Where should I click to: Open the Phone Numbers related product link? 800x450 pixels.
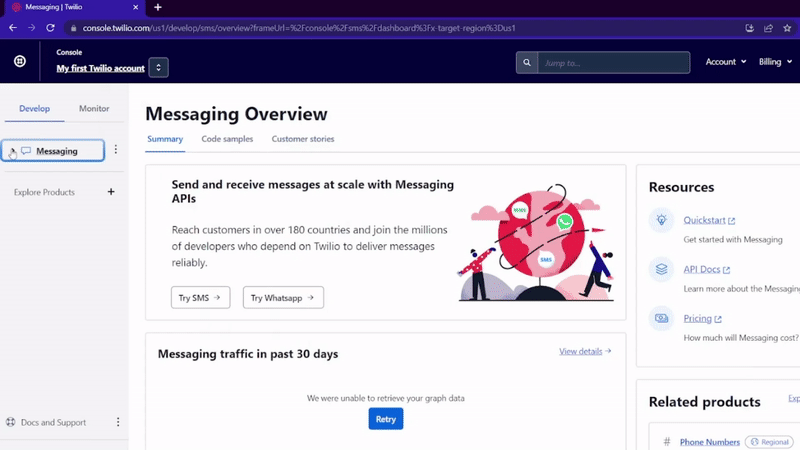click(x=709, y=442)
